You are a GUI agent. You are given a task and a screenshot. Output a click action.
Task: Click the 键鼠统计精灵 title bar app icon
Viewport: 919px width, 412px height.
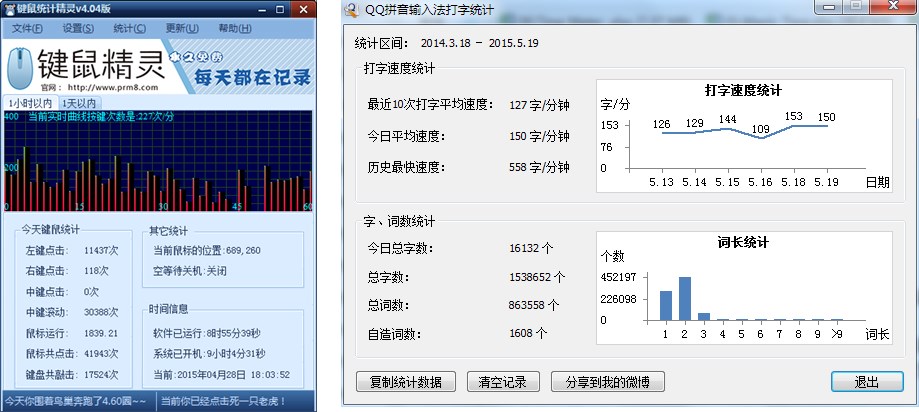9,8
